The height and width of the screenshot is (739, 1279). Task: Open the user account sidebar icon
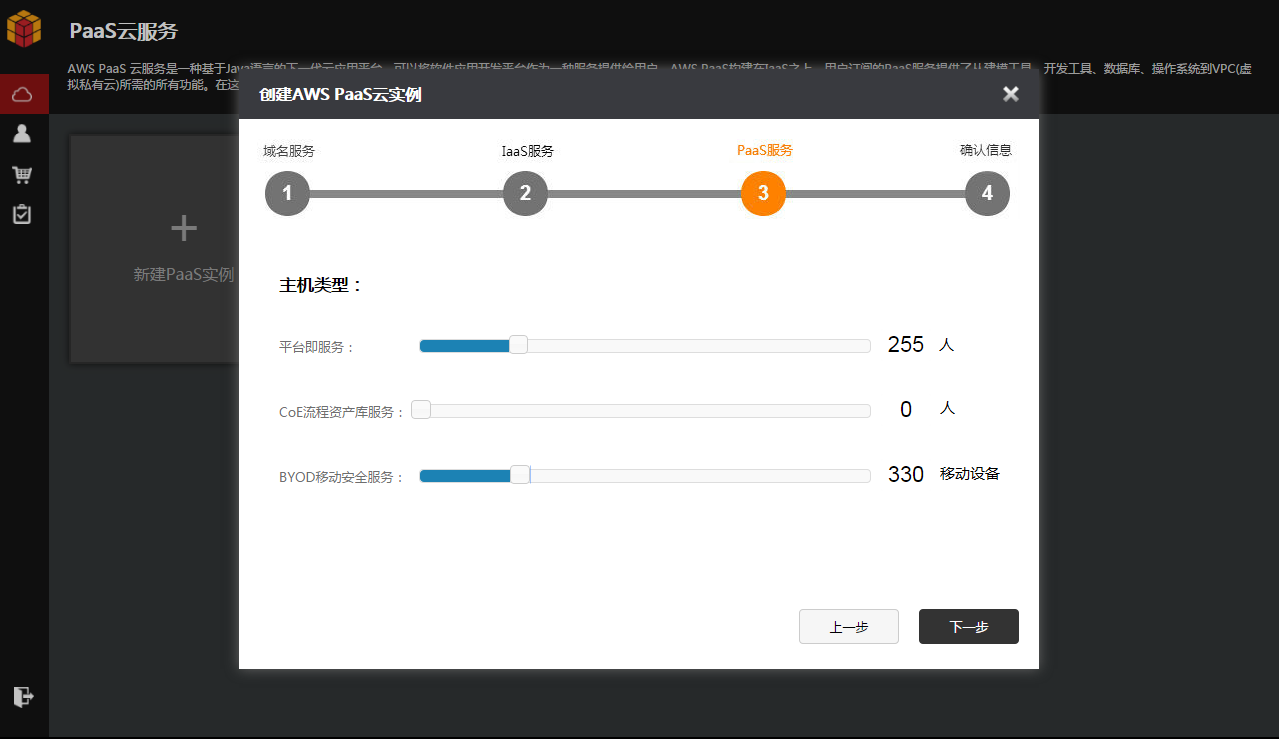22,133
